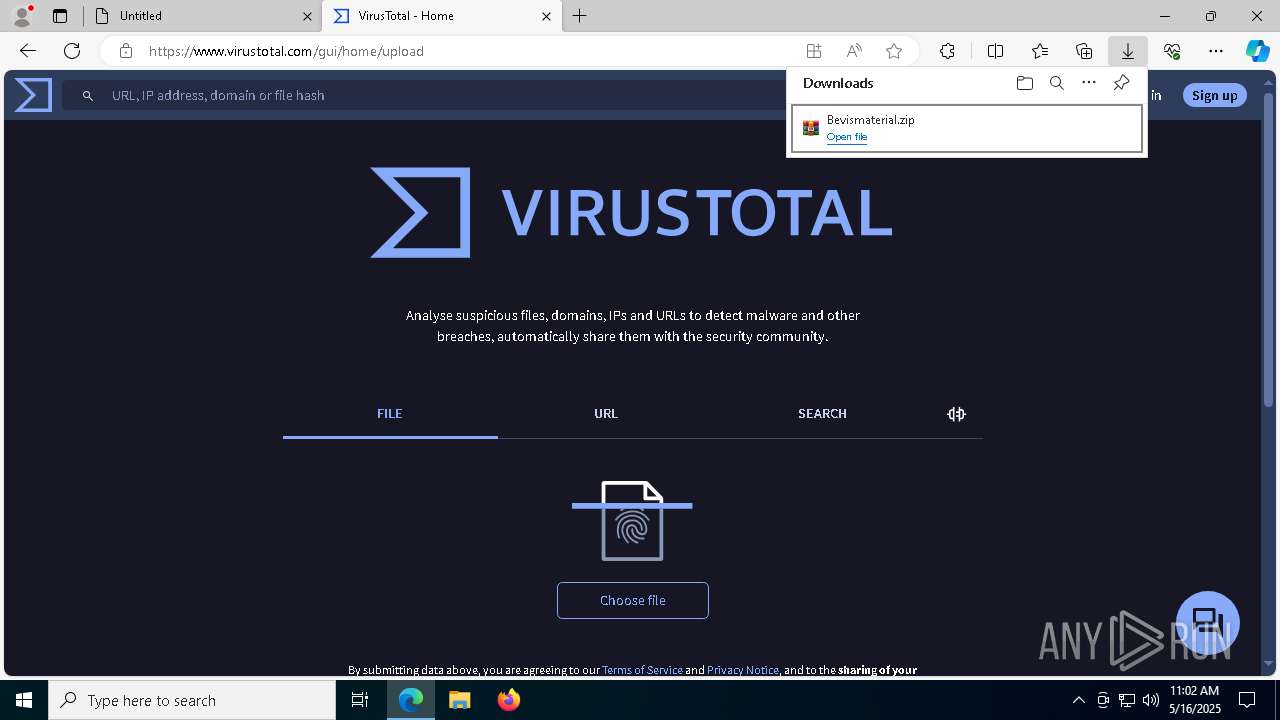Open the Privacy Notice link
The width and height of the screenshot is (1280, 720).
click(x=743, y=670)
